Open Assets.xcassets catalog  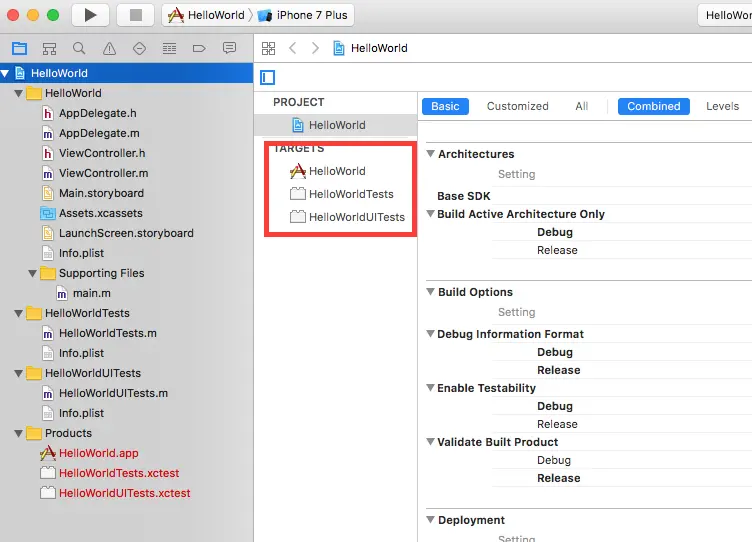coord(100,213)
